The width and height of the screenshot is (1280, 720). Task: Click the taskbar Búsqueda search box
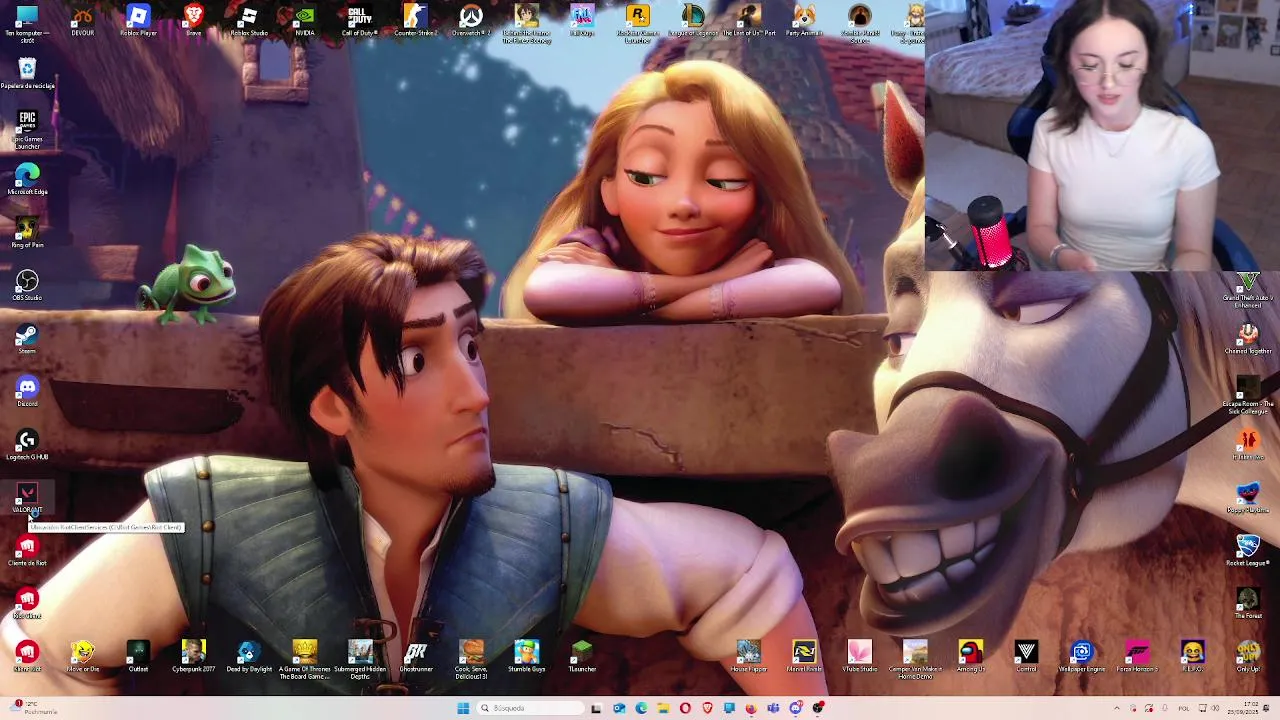point(528,708)
